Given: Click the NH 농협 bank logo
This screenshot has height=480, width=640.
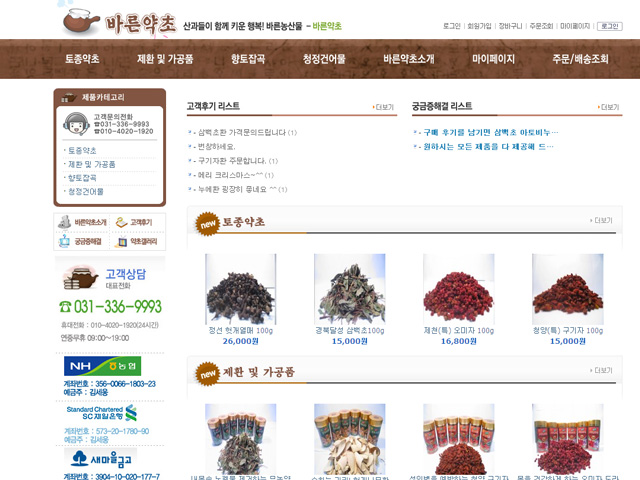Looking at the screenshot, I should click(x=102, y=366).
